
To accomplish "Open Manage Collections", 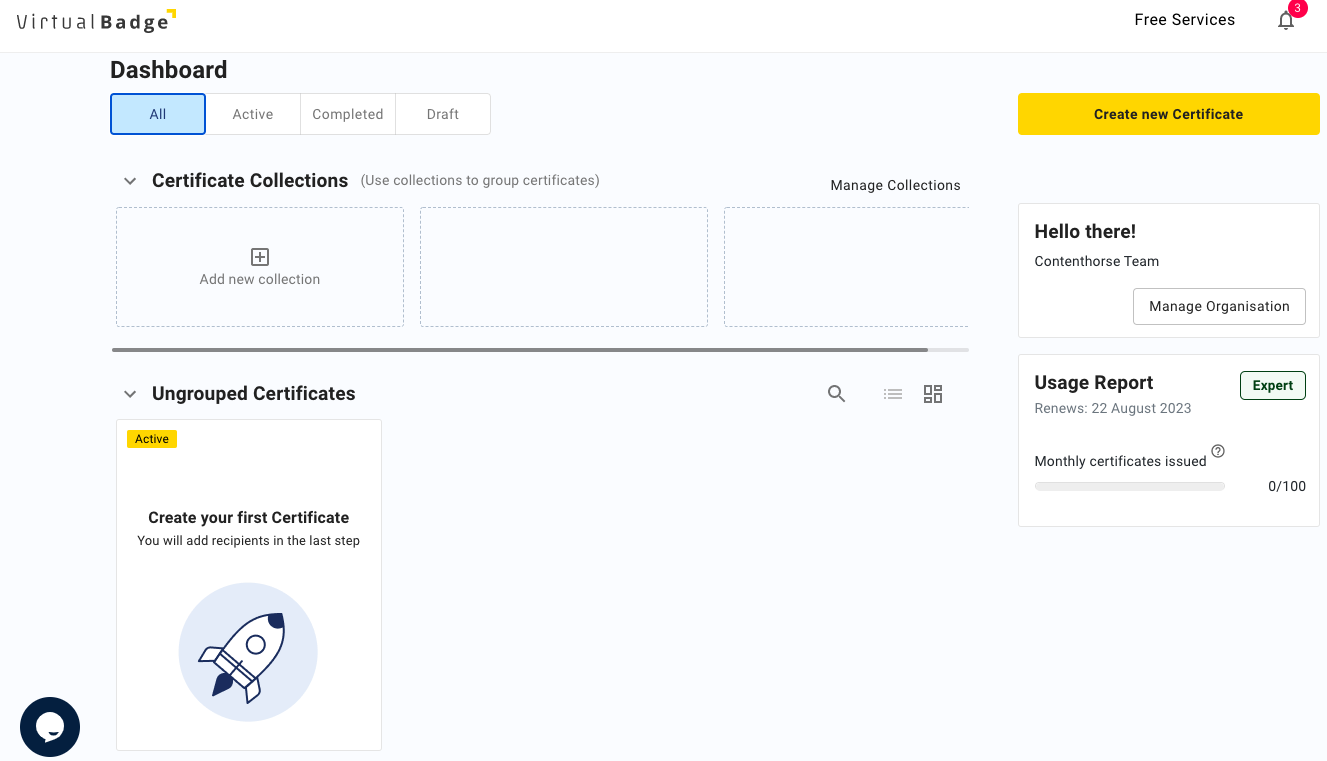I will [894, 185].
